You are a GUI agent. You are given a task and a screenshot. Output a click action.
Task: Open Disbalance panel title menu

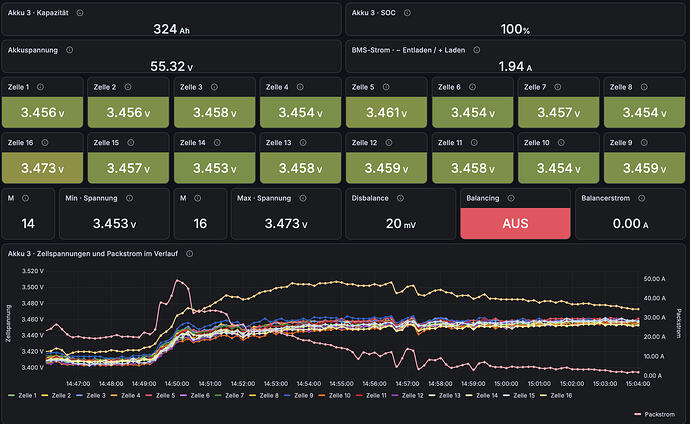(x=370, y=198)
